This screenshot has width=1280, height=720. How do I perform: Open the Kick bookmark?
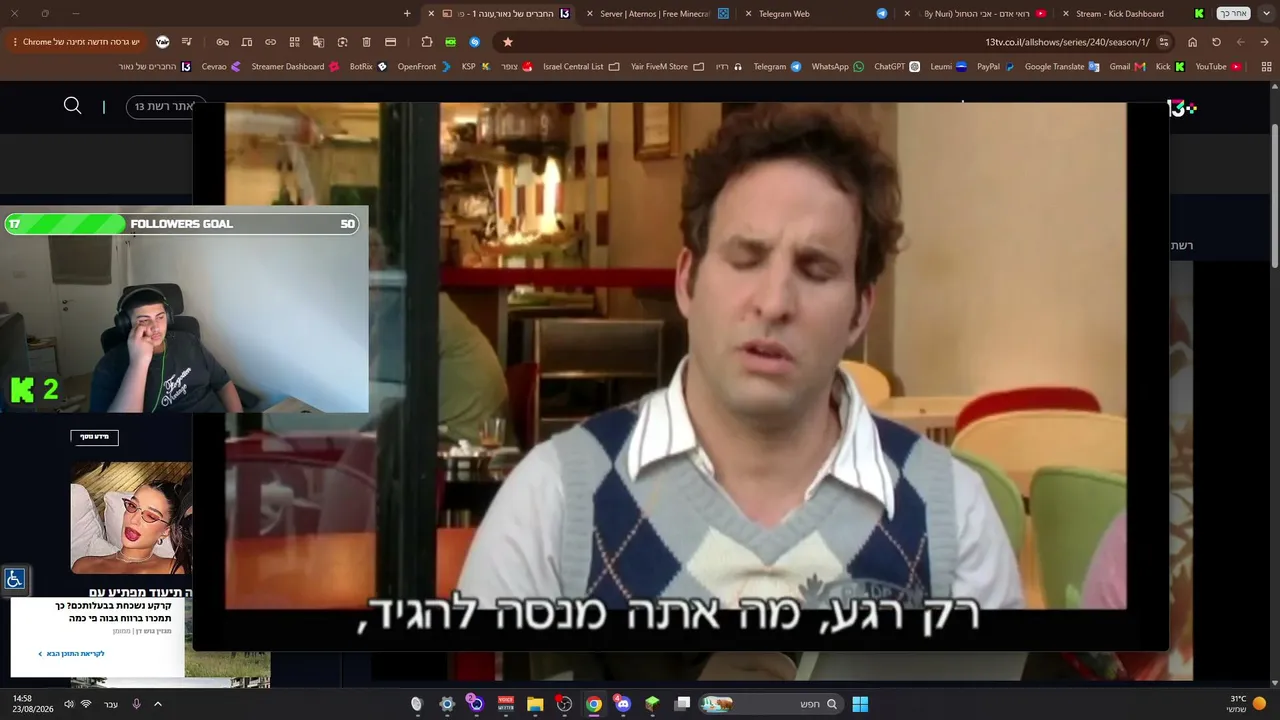point(1170,67)
